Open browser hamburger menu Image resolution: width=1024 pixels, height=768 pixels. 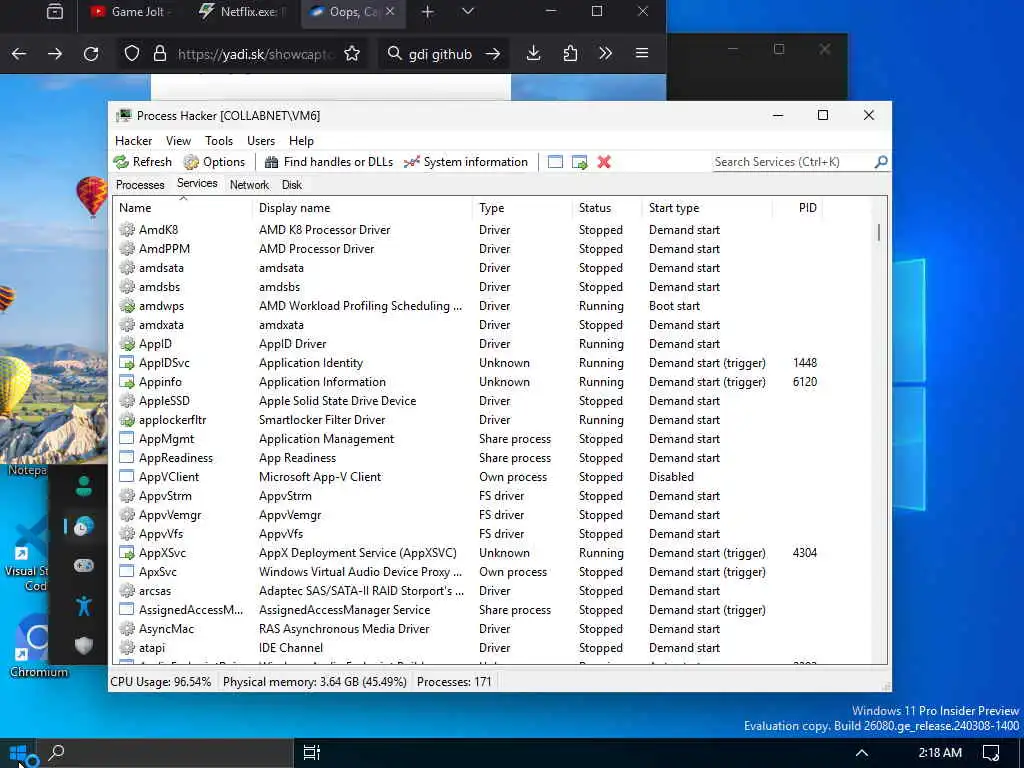click(642, 54)
